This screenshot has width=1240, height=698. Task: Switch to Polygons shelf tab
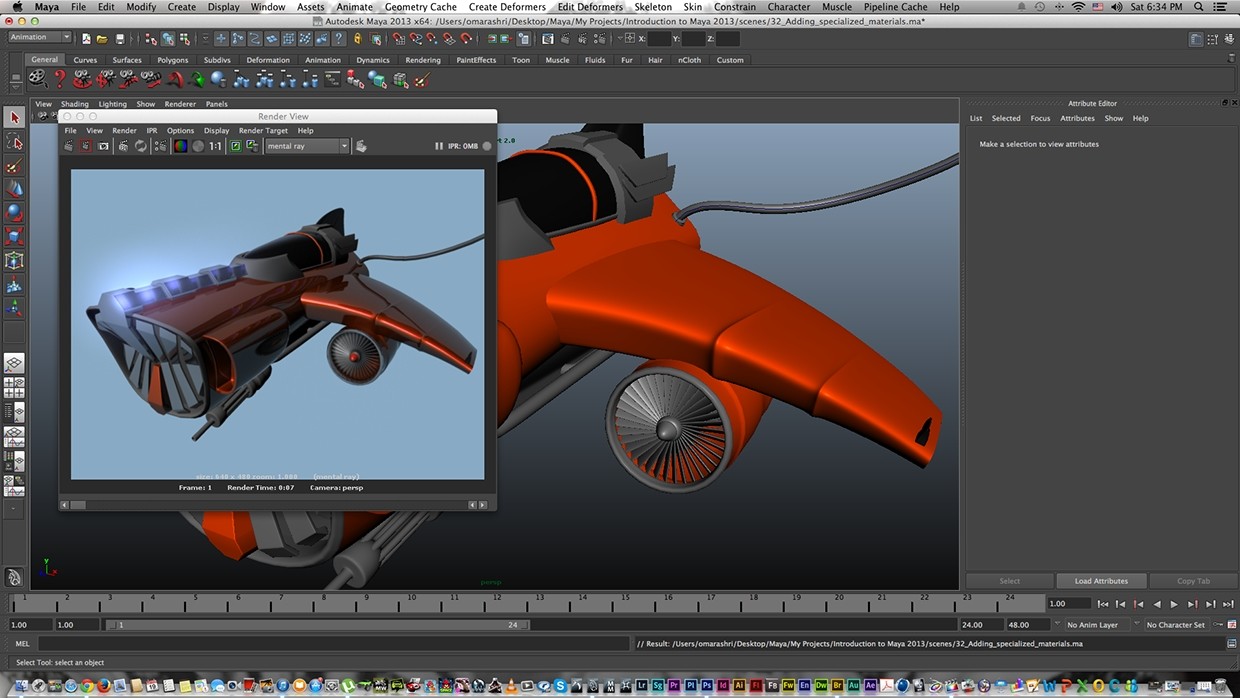tap(172, 60)
